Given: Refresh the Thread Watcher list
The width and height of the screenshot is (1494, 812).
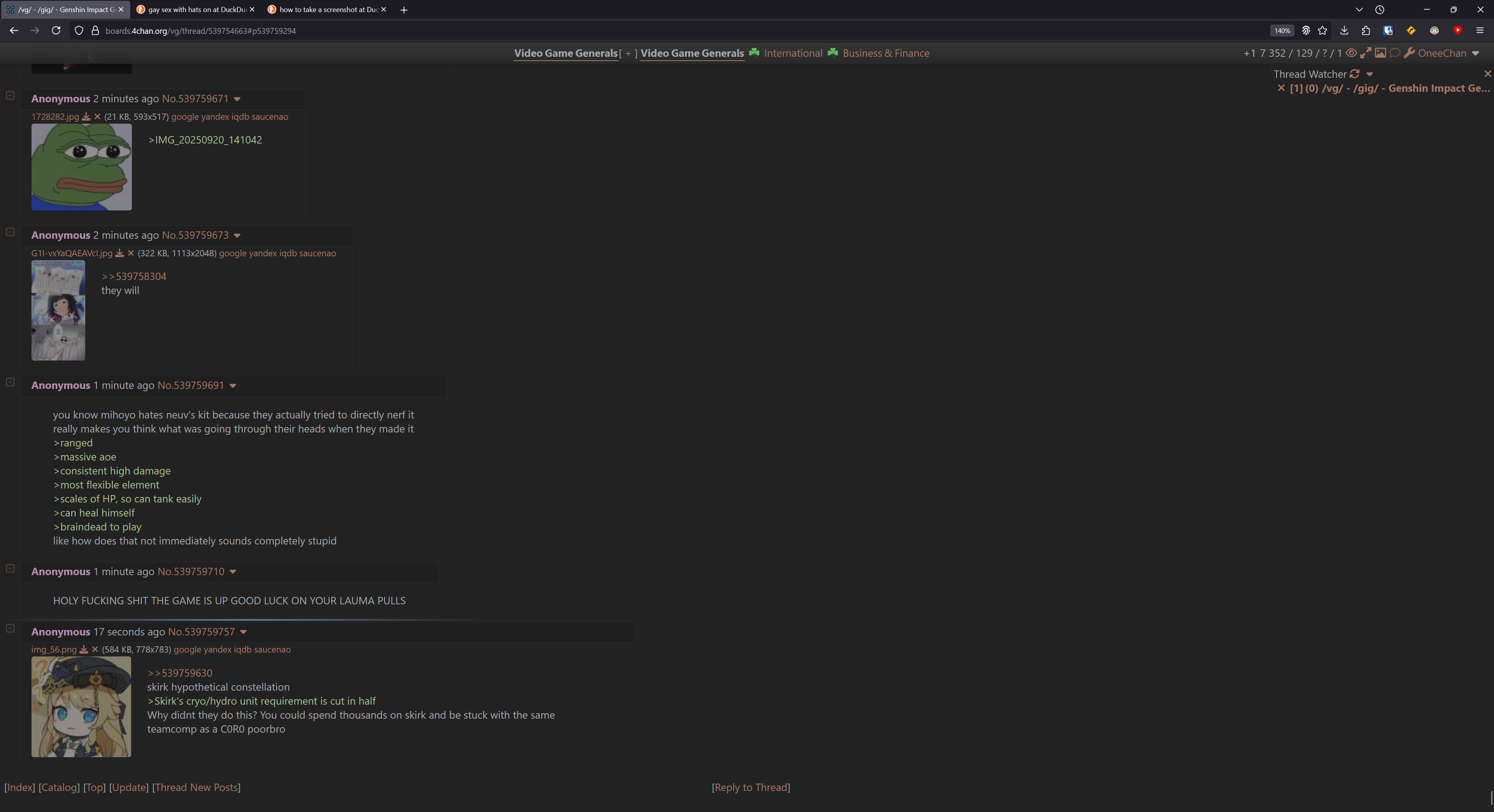Looking at the screenshot, I should coord(1355,73).
